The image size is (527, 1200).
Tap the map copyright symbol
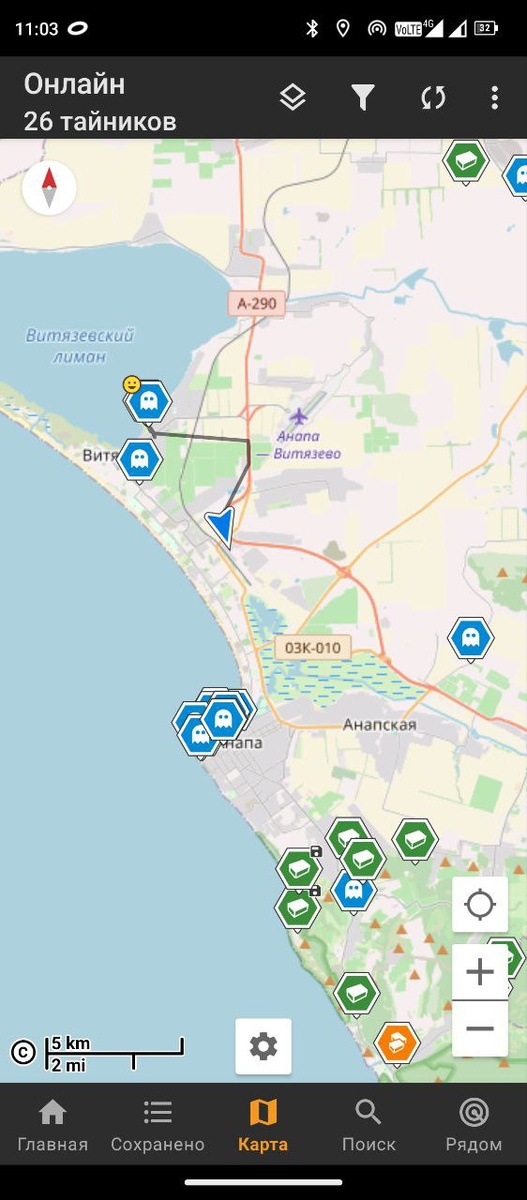tap(23, 1051)
